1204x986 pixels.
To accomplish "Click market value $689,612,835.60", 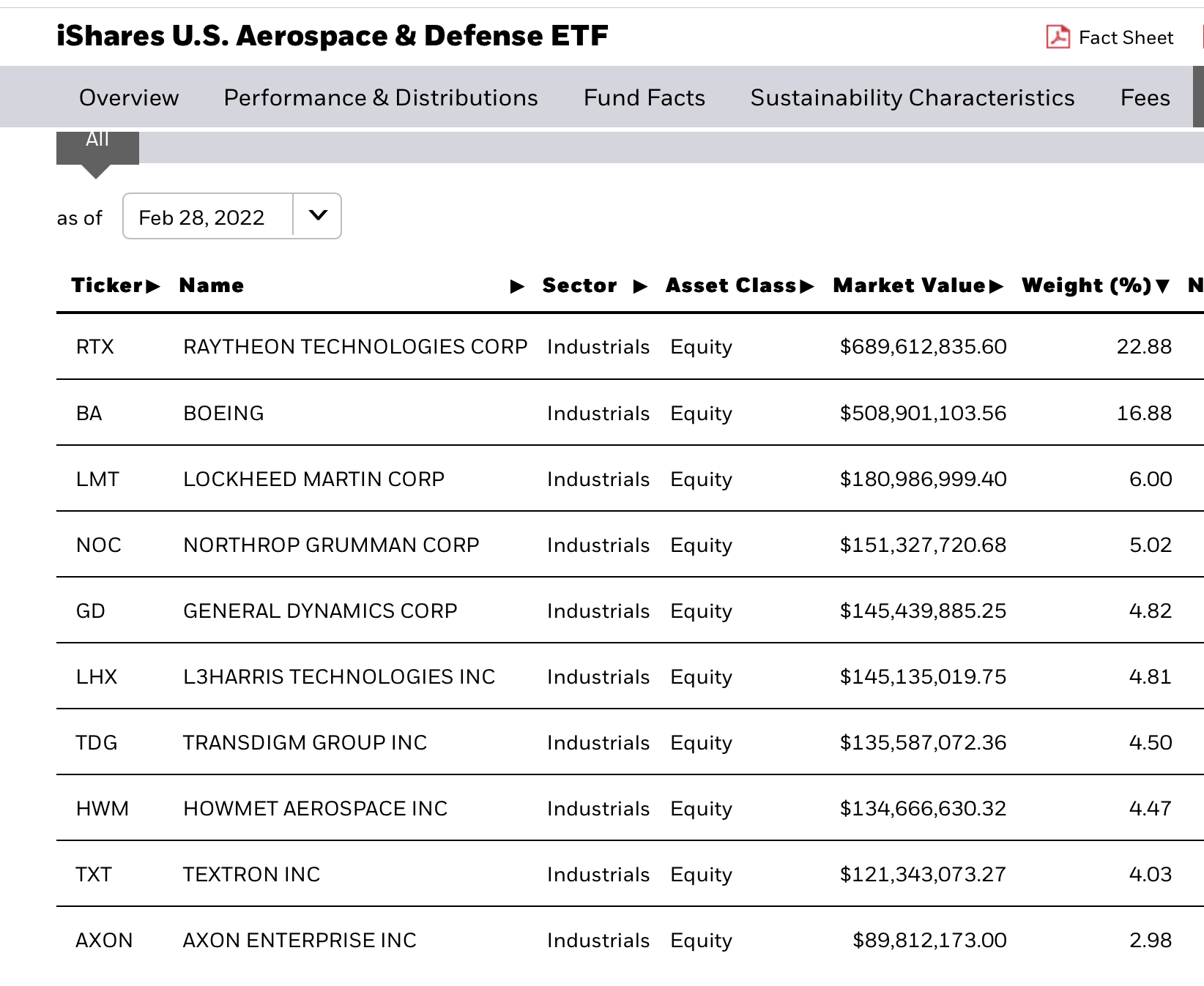I will coord(923,346).
